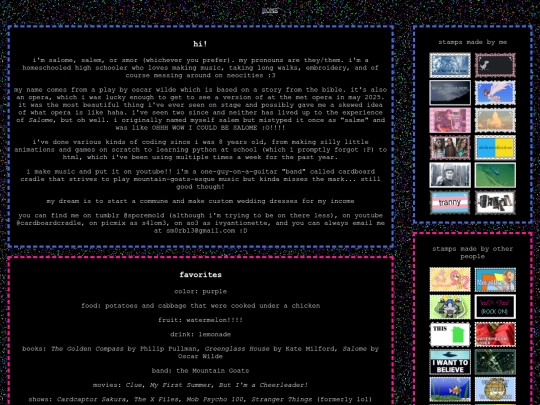Click the cartoon man with easel stamp
The height and width of the screenshot is (405, 540).
pos(495,280)
